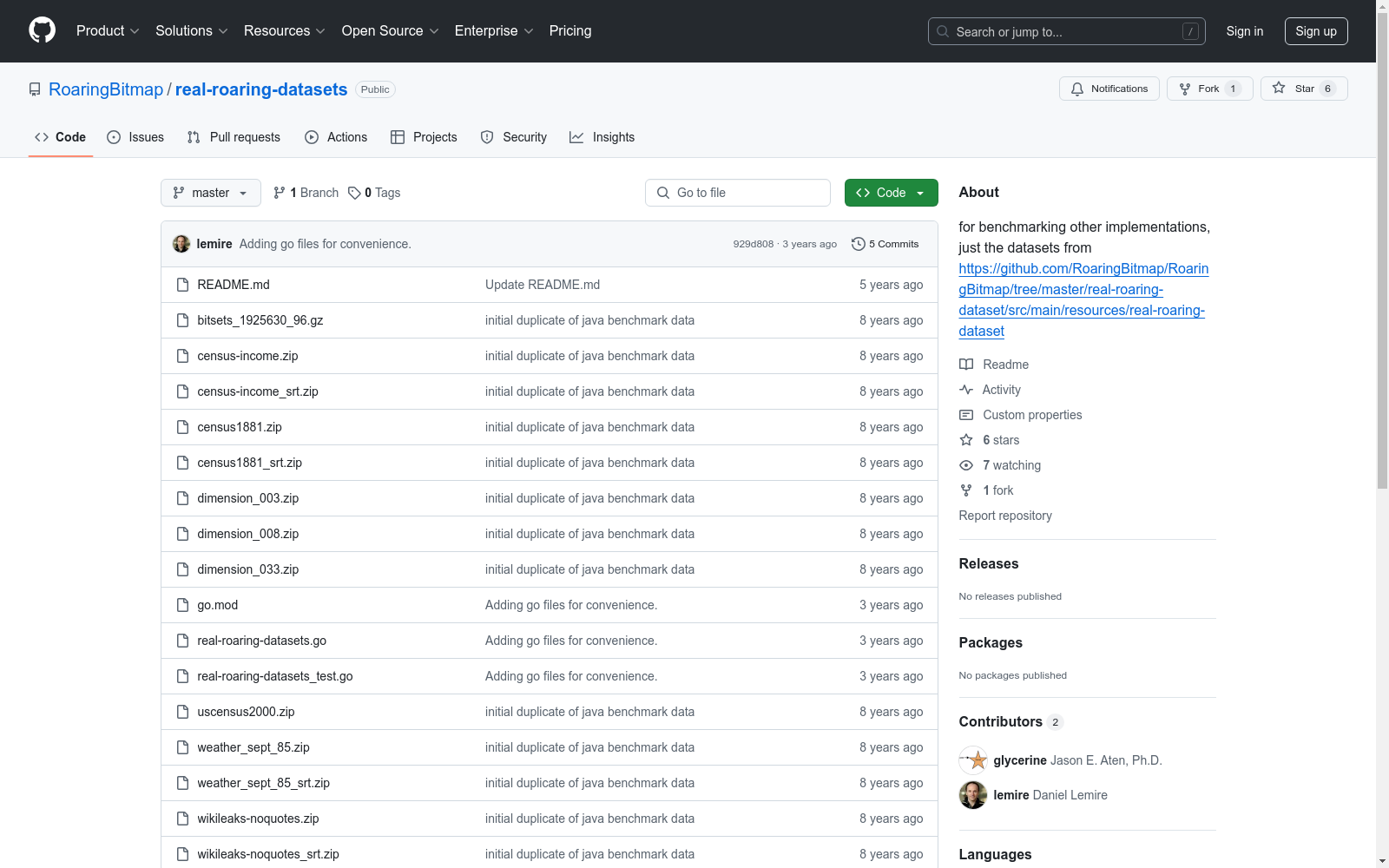Screen dimensions: 1389x868
Task: Click the star icon to star repository
Action: click(1279, 88)
